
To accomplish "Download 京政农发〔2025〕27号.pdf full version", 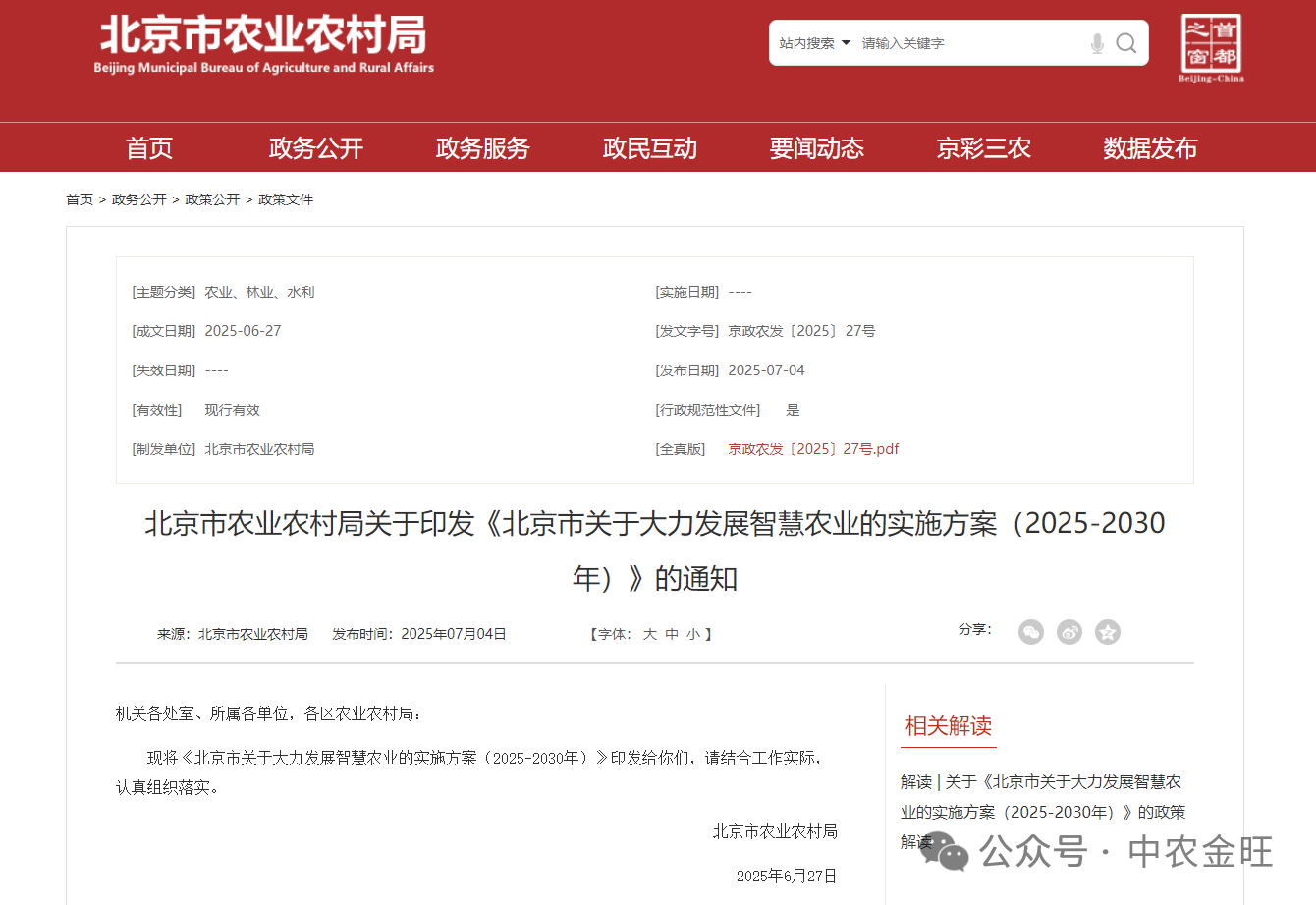I will tap(813, 449).
